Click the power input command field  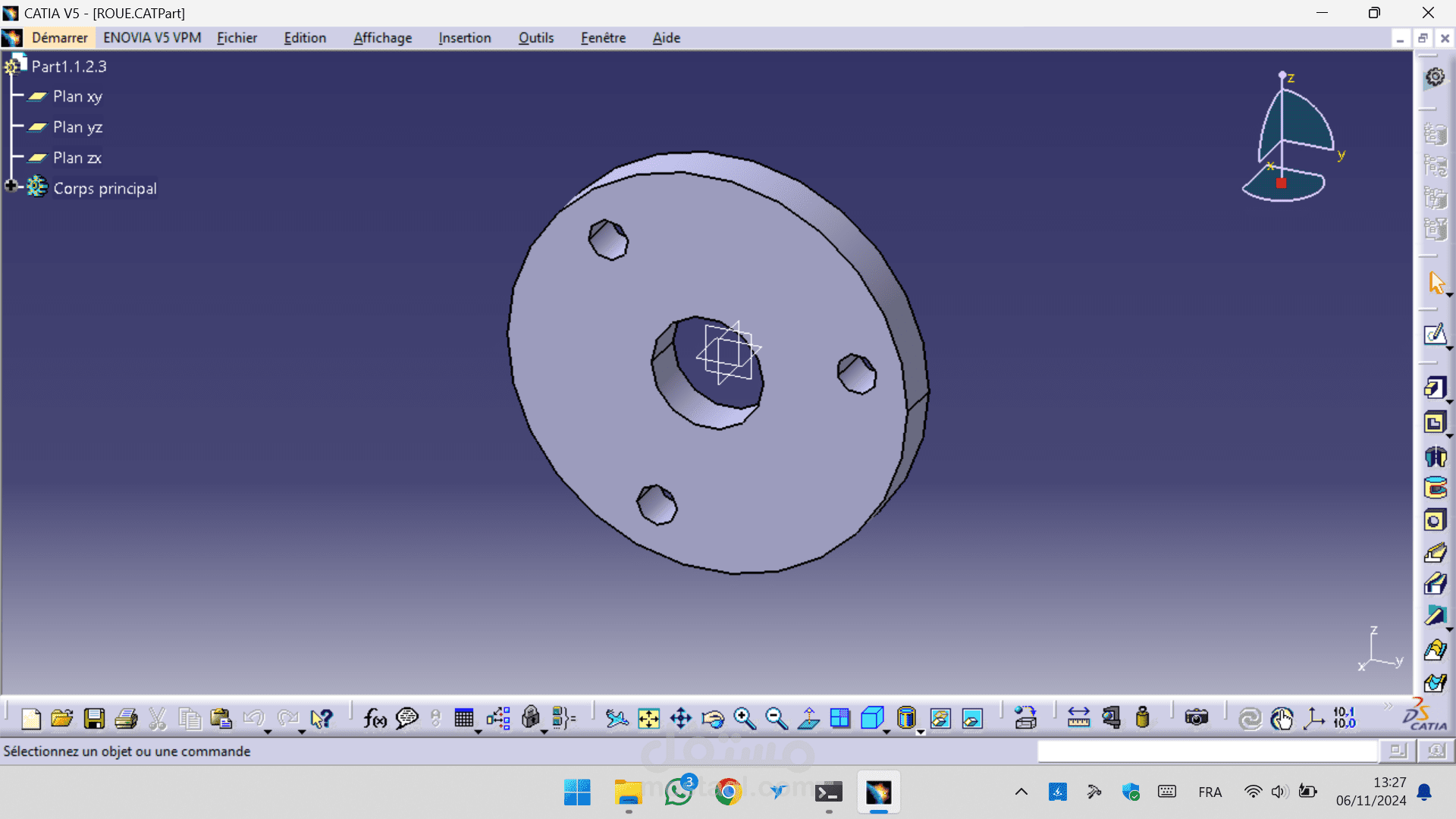(x=1207, y=751)
